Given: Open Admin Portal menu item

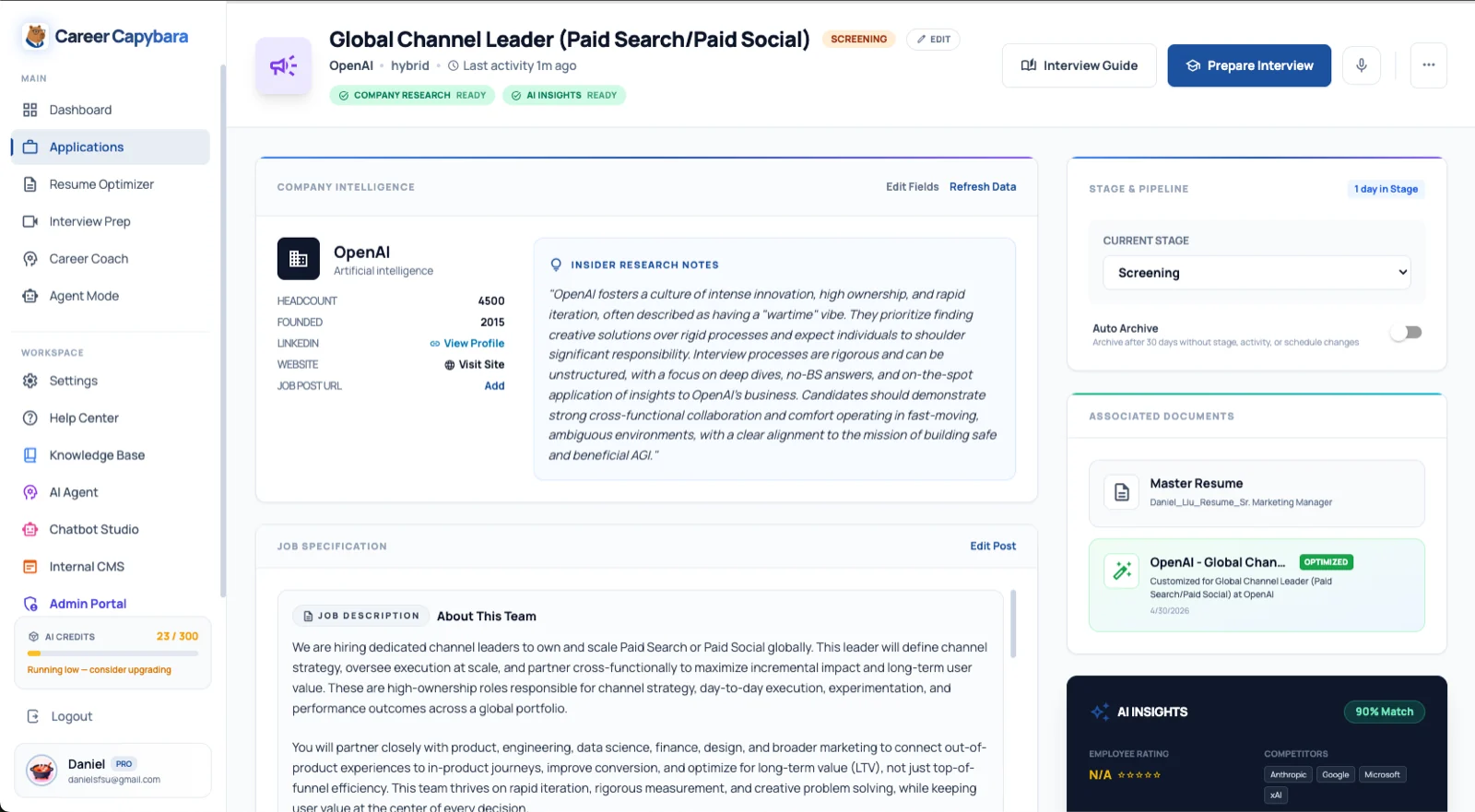Looking at the screenshot, I should click(x=111, y=604).
